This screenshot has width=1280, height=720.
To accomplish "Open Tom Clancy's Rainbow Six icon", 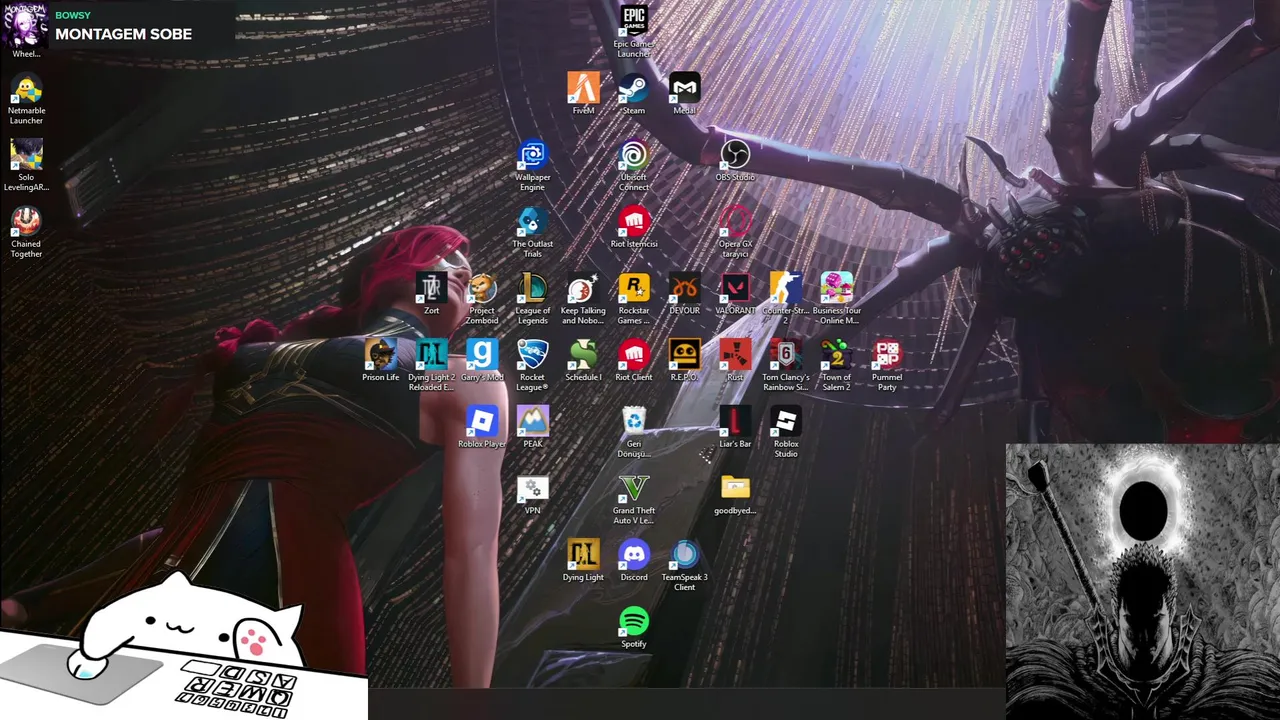I will [x=786, y=355].
